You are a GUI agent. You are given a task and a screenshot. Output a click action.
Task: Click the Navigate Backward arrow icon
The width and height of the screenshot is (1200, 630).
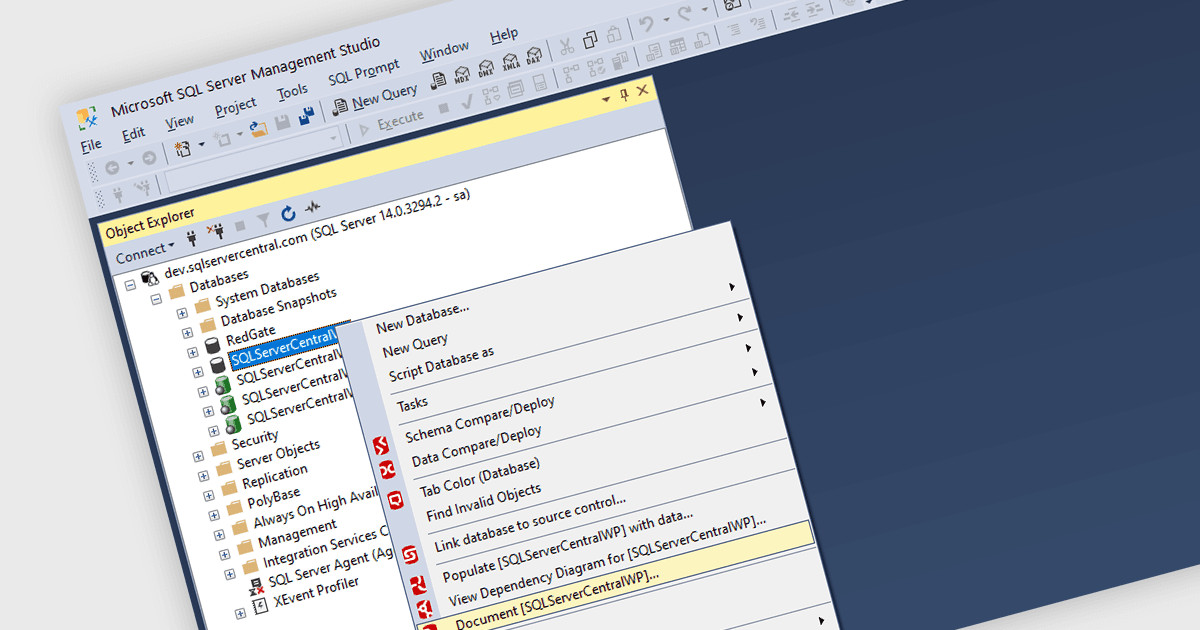coord(112,167)
